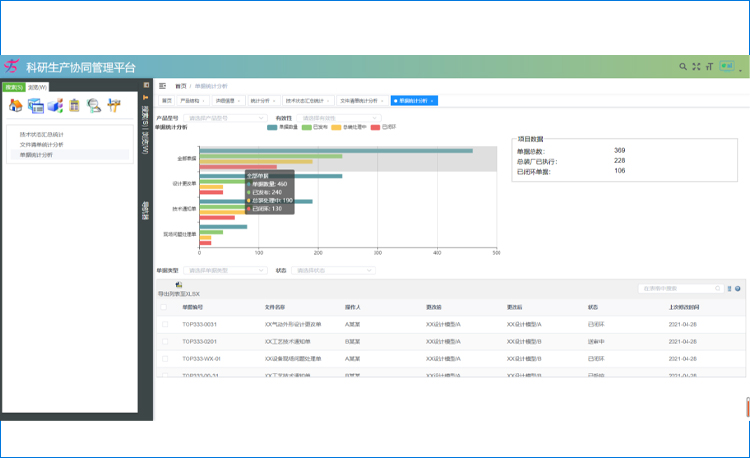This screenshot has height=458, width=750.
Task: Toggle the 总装处理中 yellow legend swatch
Action: pos(337,127)
